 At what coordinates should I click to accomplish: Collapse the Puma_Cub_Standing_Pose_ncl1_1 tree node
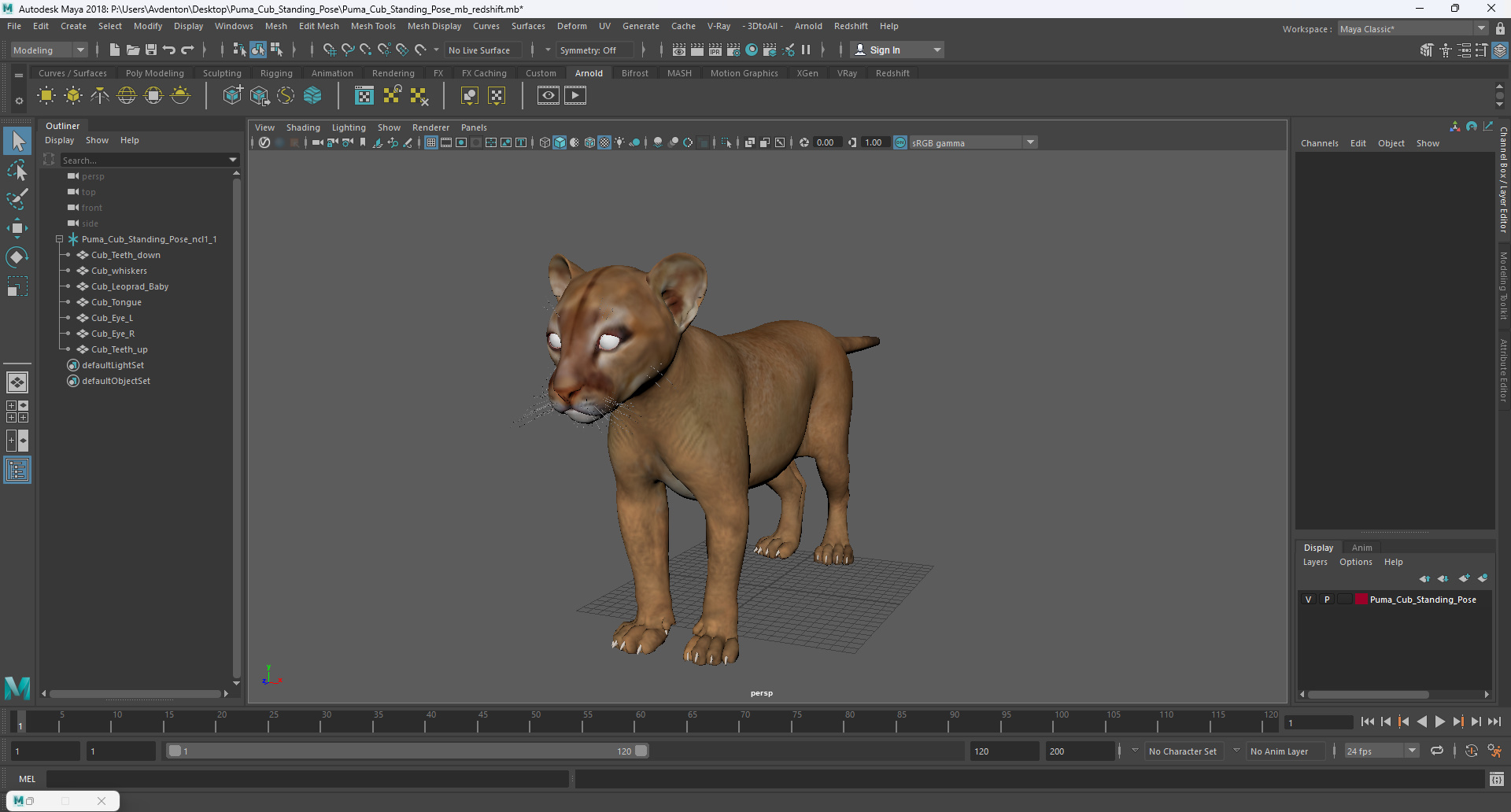[x=59, y=239]
